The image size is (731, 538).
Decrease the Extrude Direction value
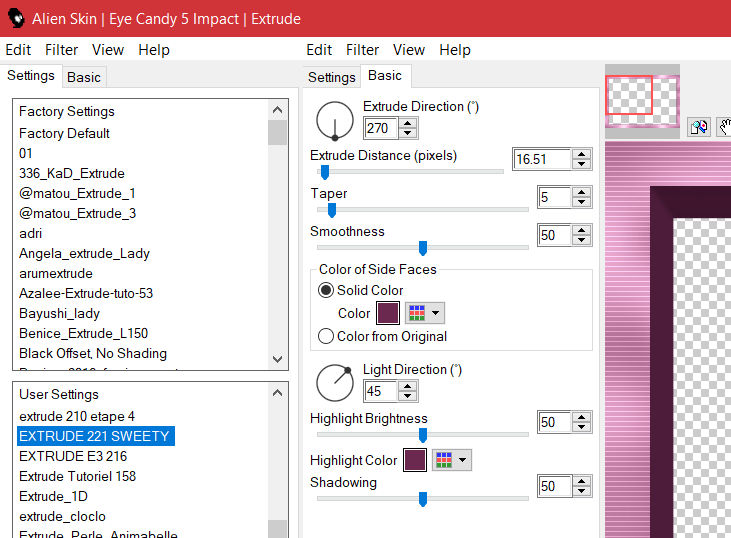408,133
